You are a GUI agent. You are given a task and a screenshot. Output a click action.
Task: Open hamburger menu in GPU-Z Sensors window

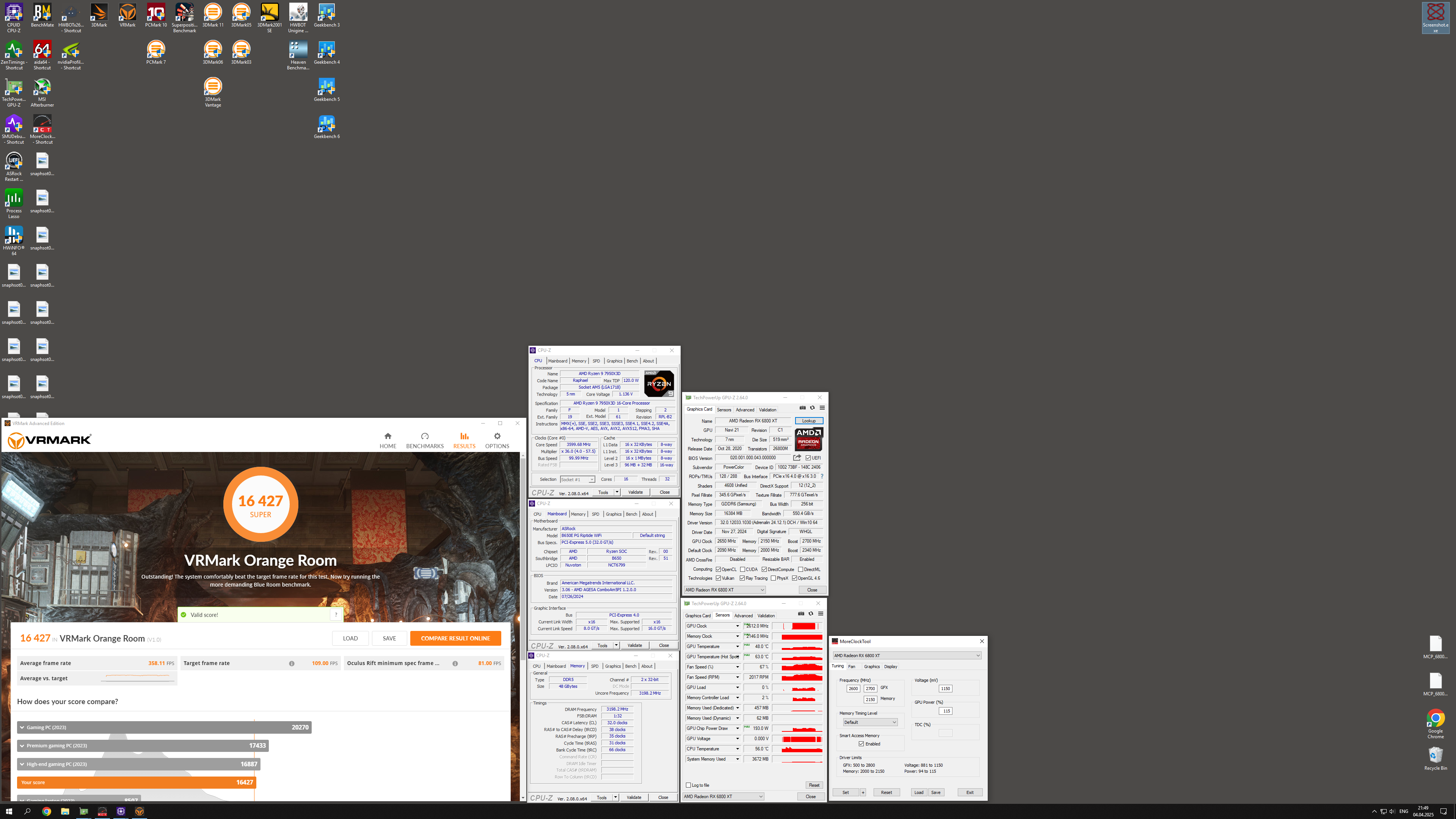pyautogui.click(x=821, y=614)
